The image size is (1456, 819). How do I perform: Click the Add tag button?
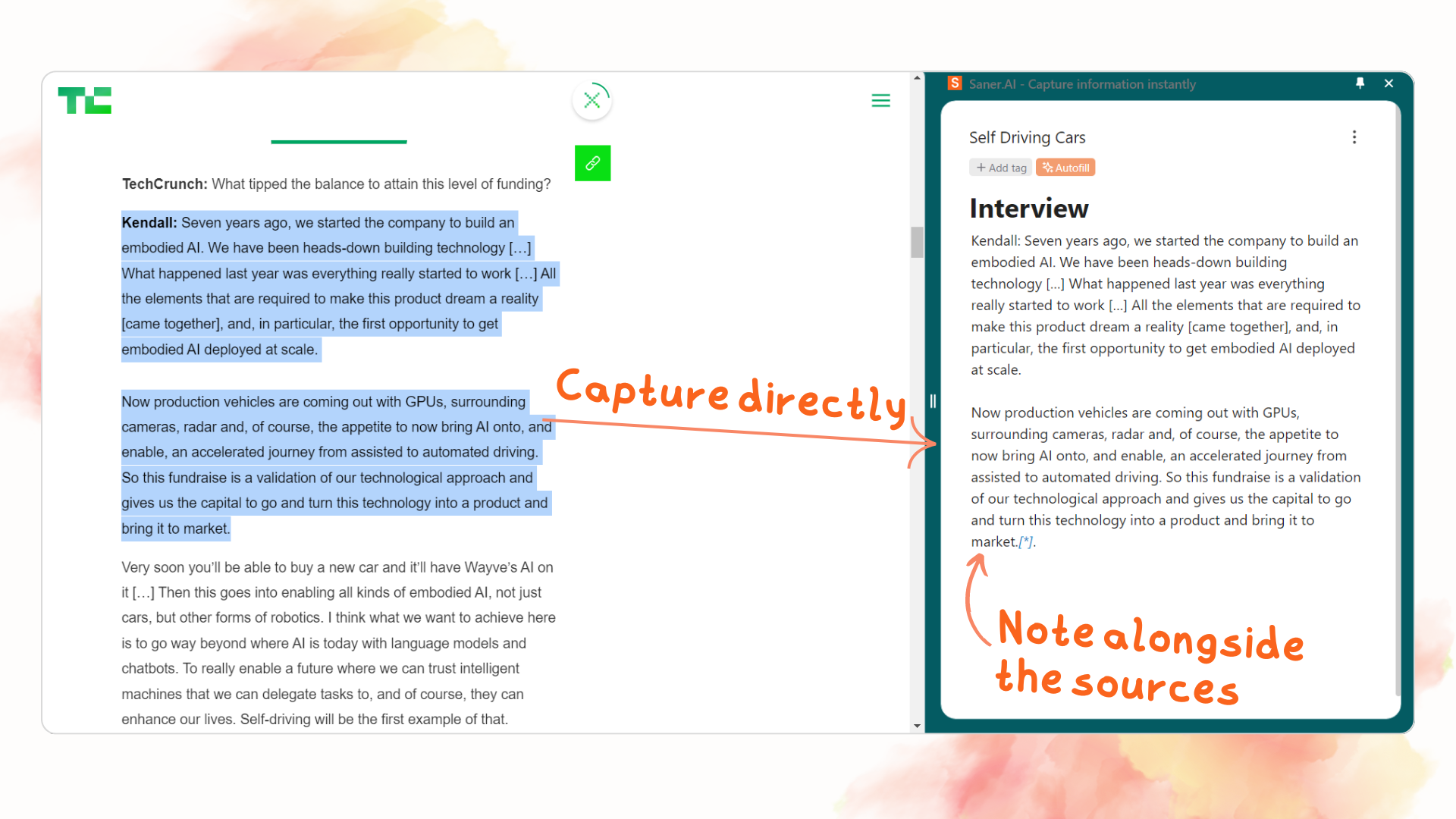point(1001,168)
